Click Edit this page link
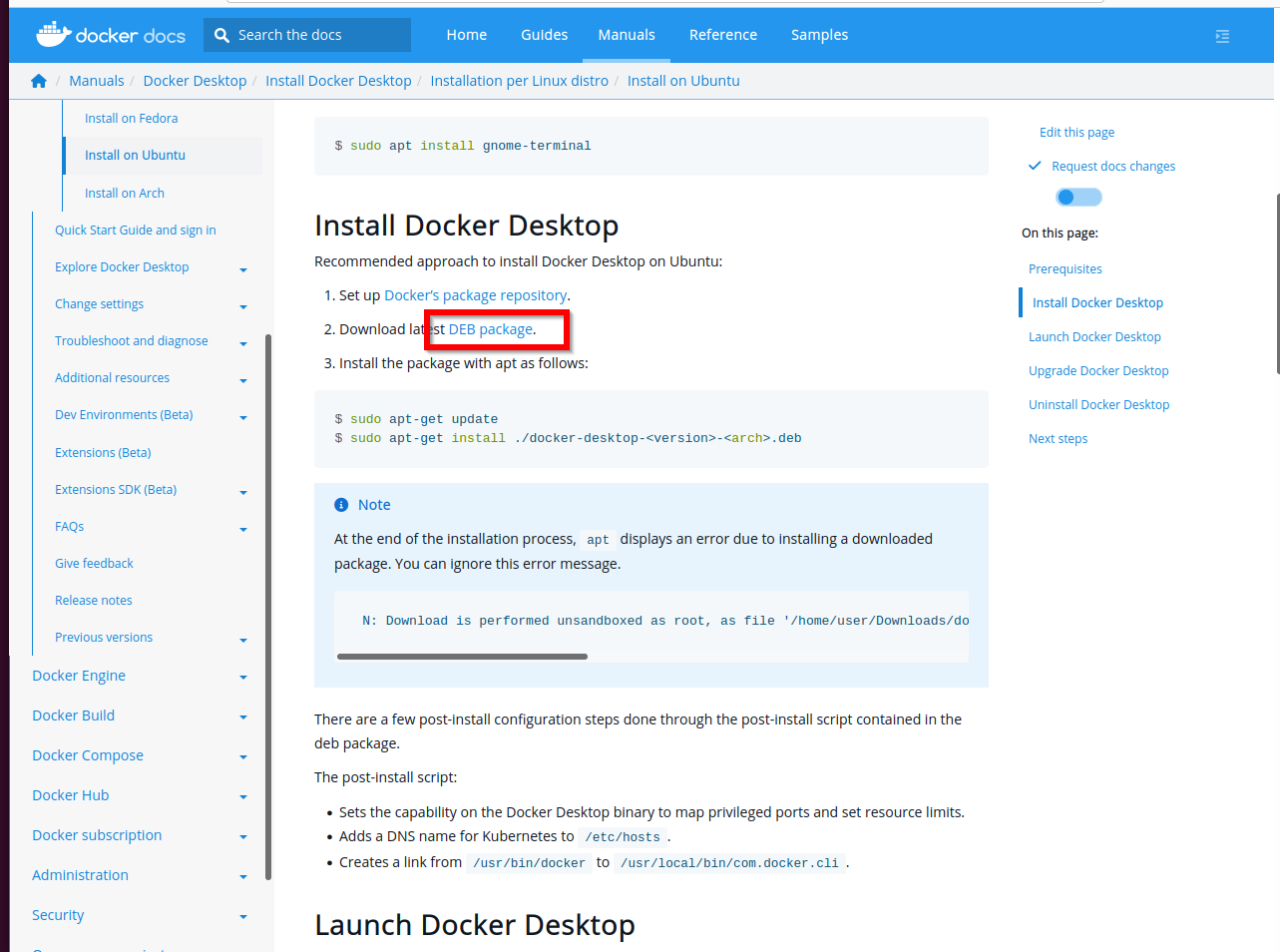The width and height of the screenshot is (1280, 952). pos(1076,132)
